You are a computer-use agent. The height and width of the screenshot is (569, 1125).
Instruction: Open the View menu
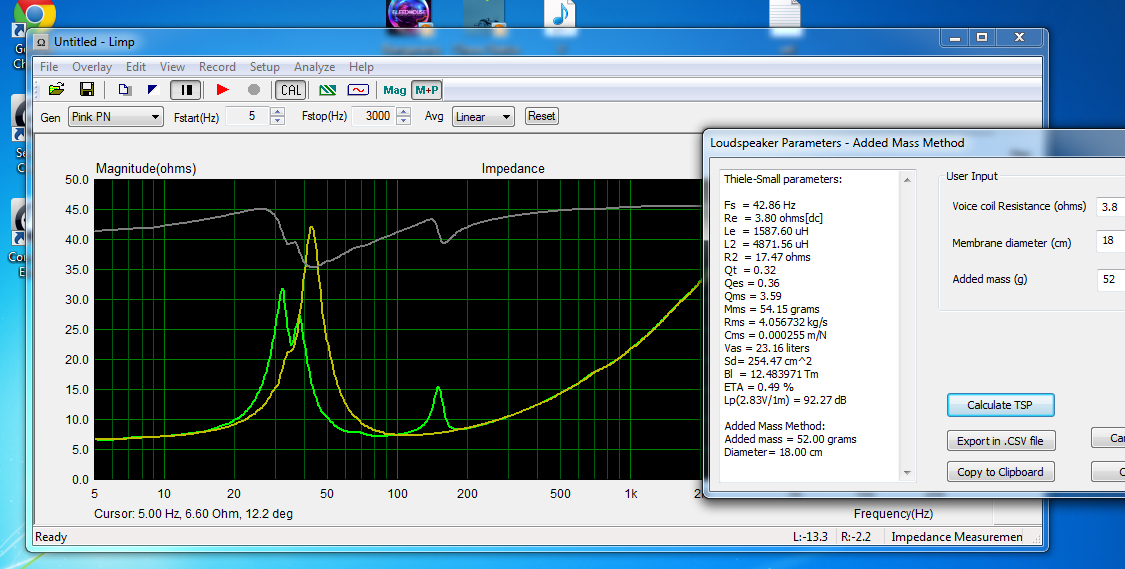tap(172, 67)
